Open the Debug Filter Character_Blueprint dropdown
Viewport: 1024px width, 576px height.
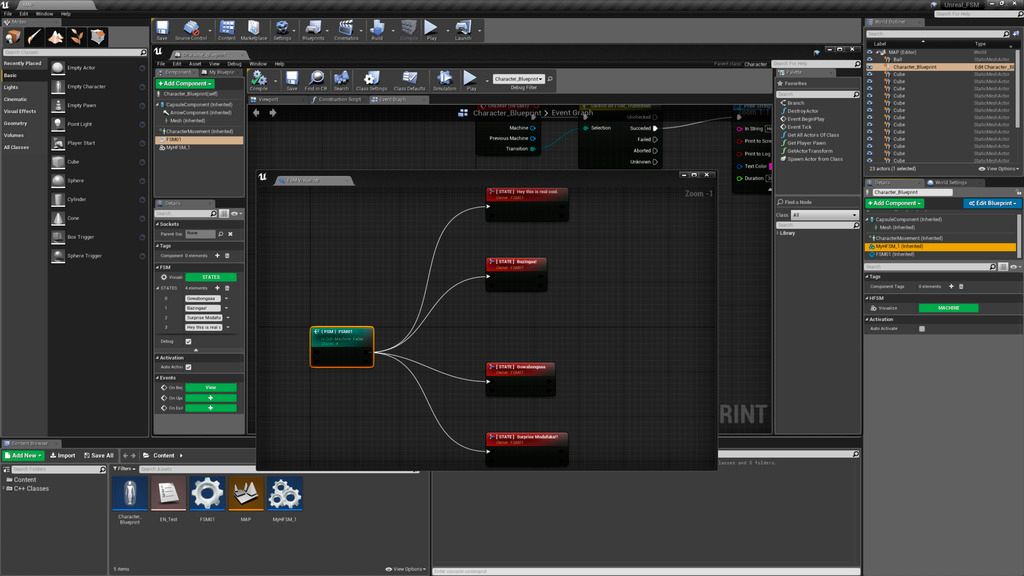[518, 79]
